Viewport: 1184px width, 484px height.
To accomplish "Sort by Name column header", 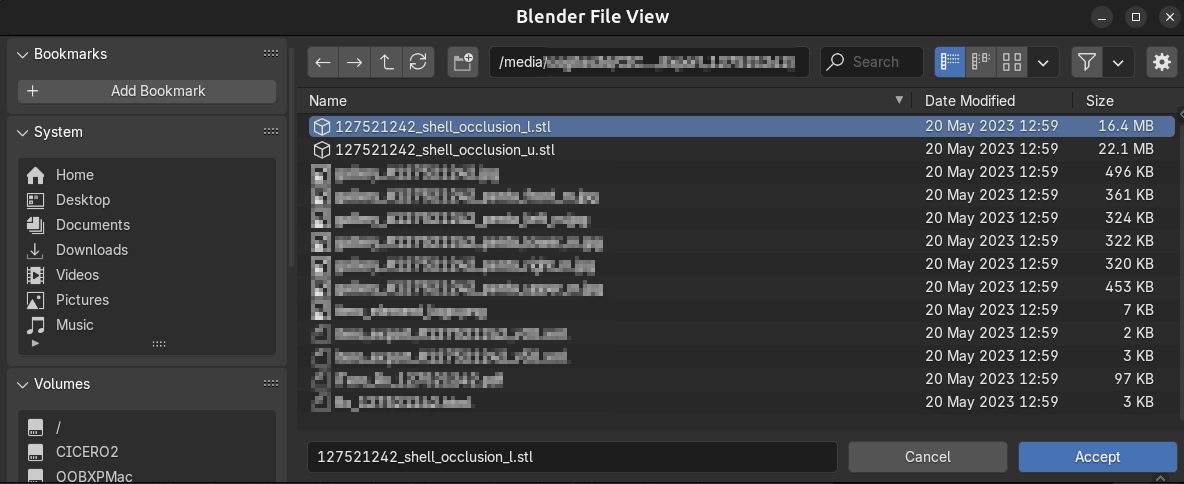I will point(328,101).
